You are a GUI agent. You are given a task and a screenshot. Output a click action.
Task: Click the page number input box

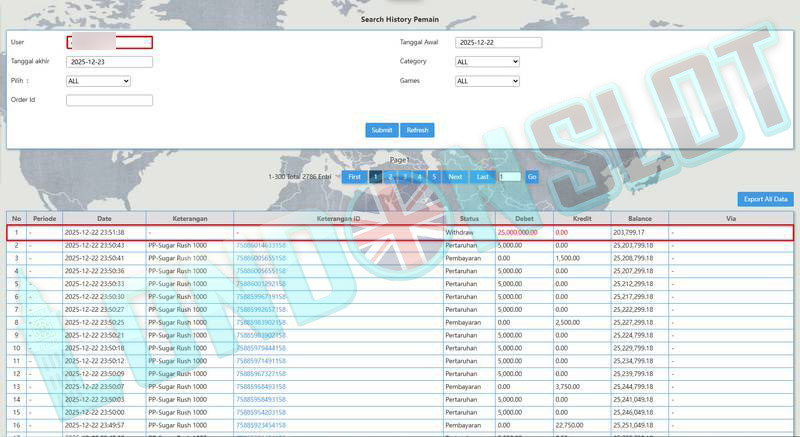click(509, 177)
